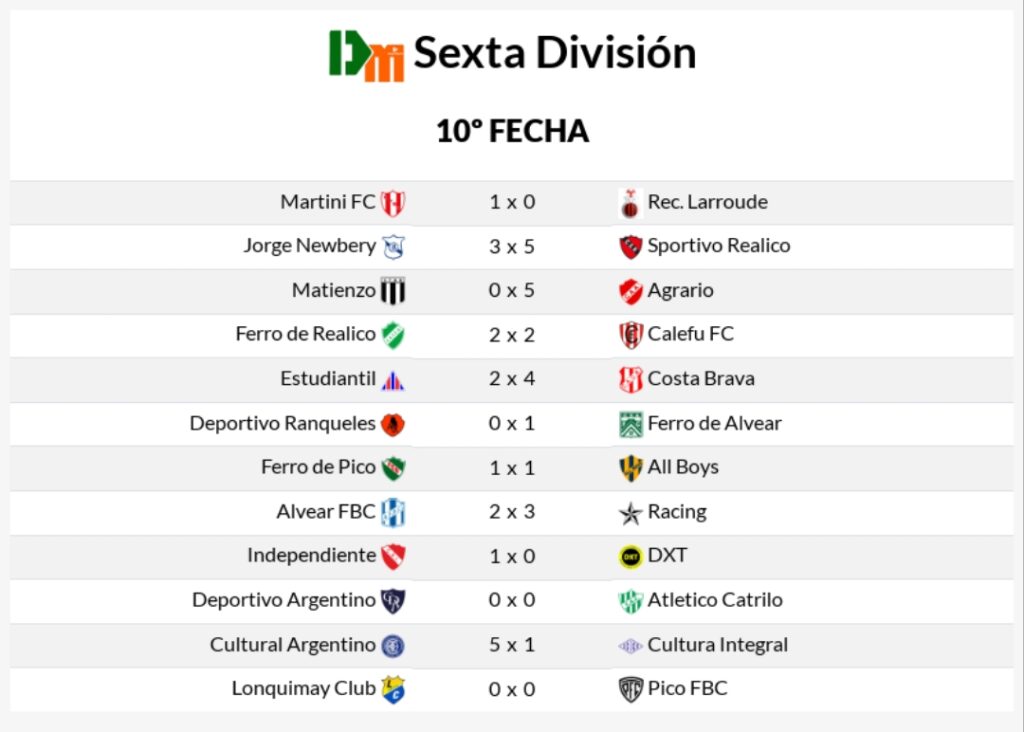1024x732 pixels.
Task: Click the Deportivo Ranqueles orange crest
Action: point(393,424)
